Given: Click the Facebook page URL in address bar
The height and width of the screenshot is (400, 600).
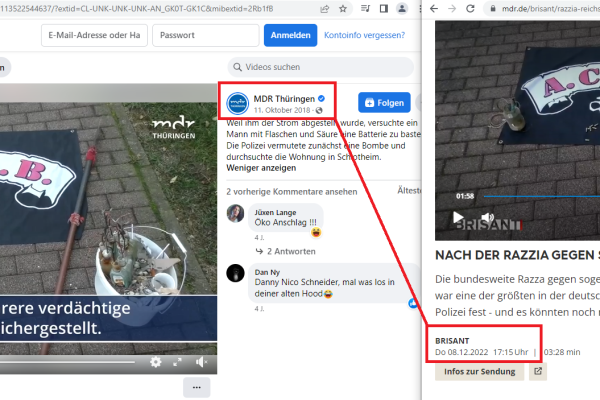Looking at the screenshot, I should 137,8.
